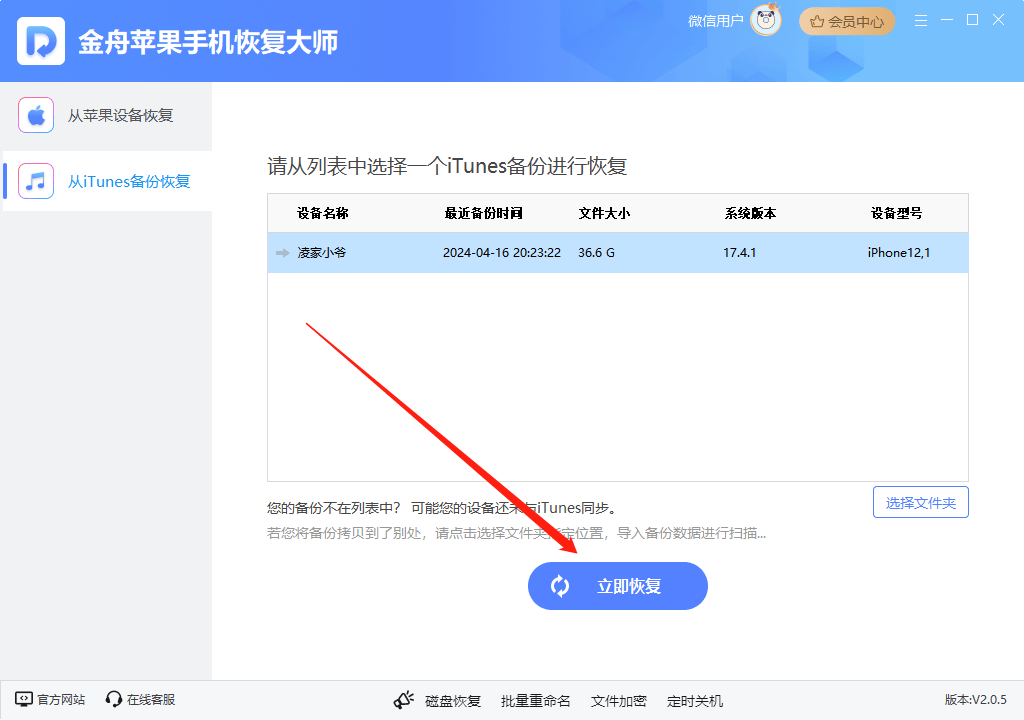Click the 最近备份时间 column header

click(483, 213)
